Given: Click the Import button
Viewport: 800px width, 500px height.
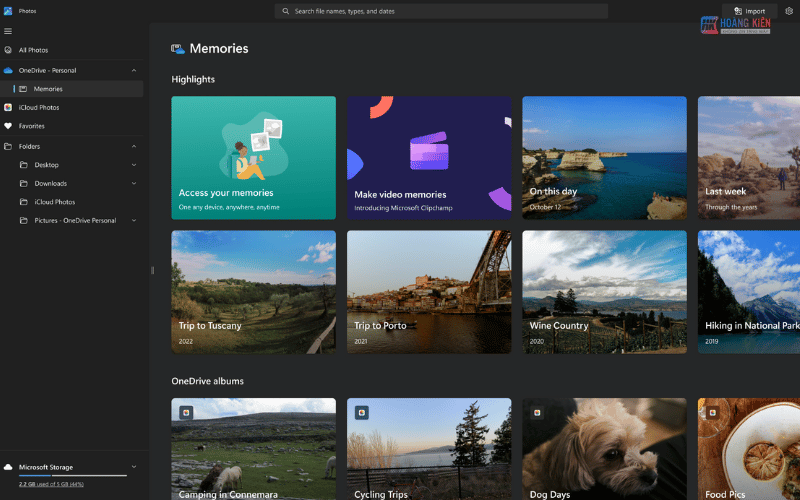Looking at the screenshot, I should 749,11.
